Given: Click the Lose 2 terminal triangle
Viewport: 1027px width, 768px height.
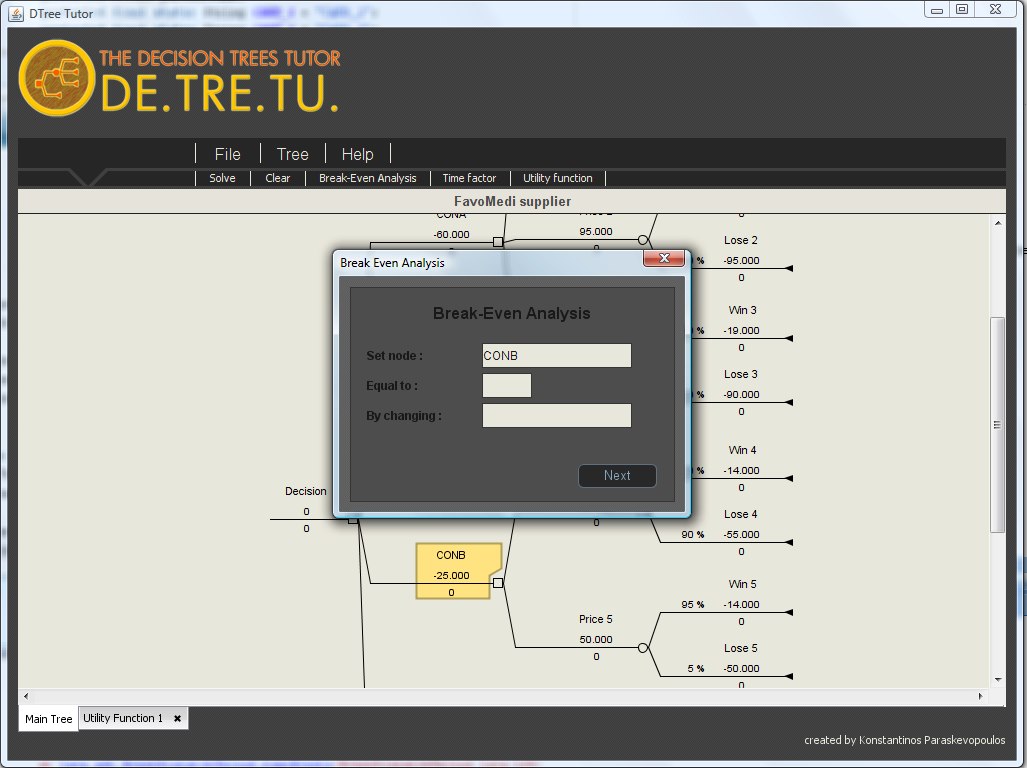Looking at the screenshot, I should (x=789, y=269).
